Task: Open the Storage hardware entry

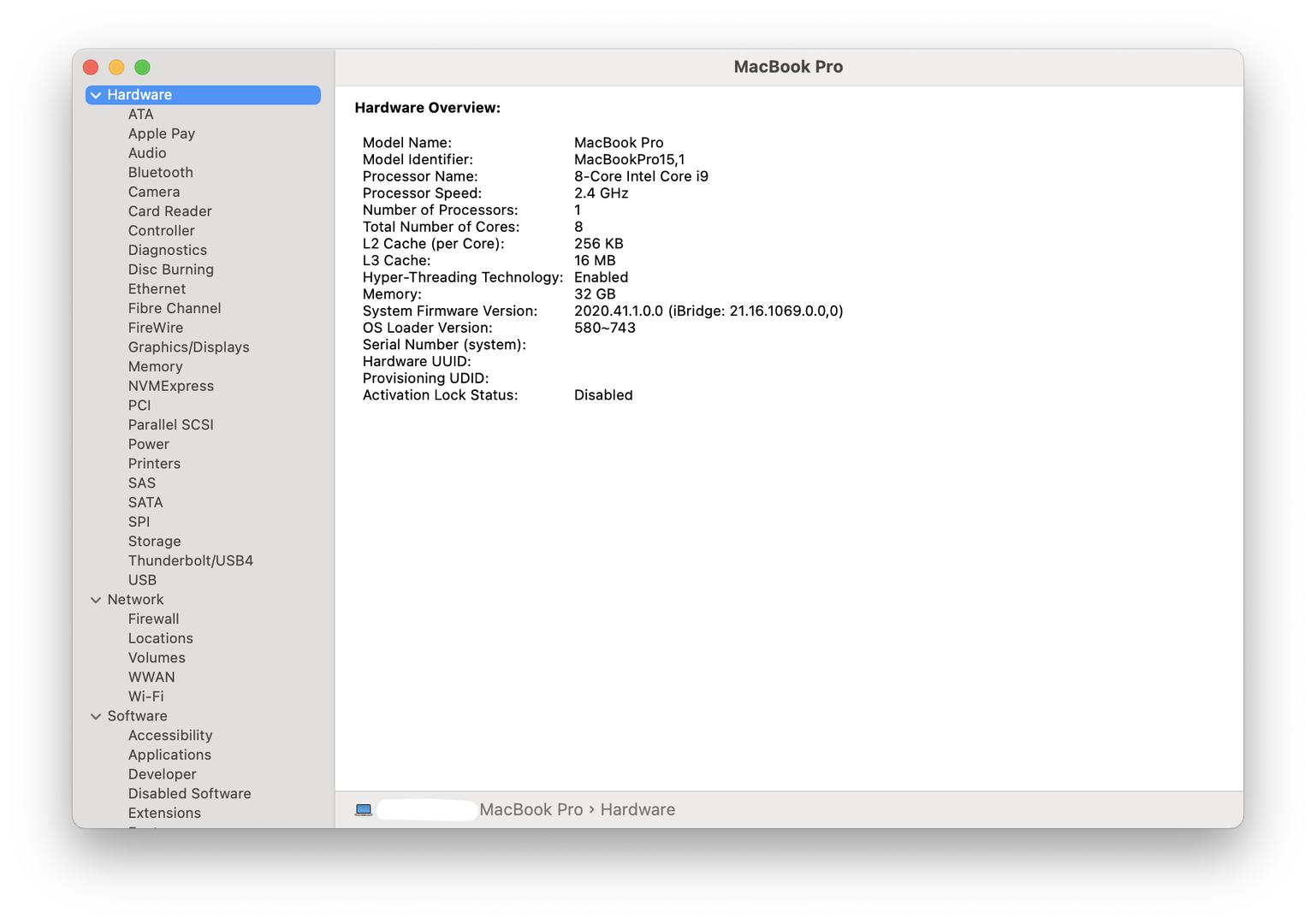Action: click(x=154, y=541)
